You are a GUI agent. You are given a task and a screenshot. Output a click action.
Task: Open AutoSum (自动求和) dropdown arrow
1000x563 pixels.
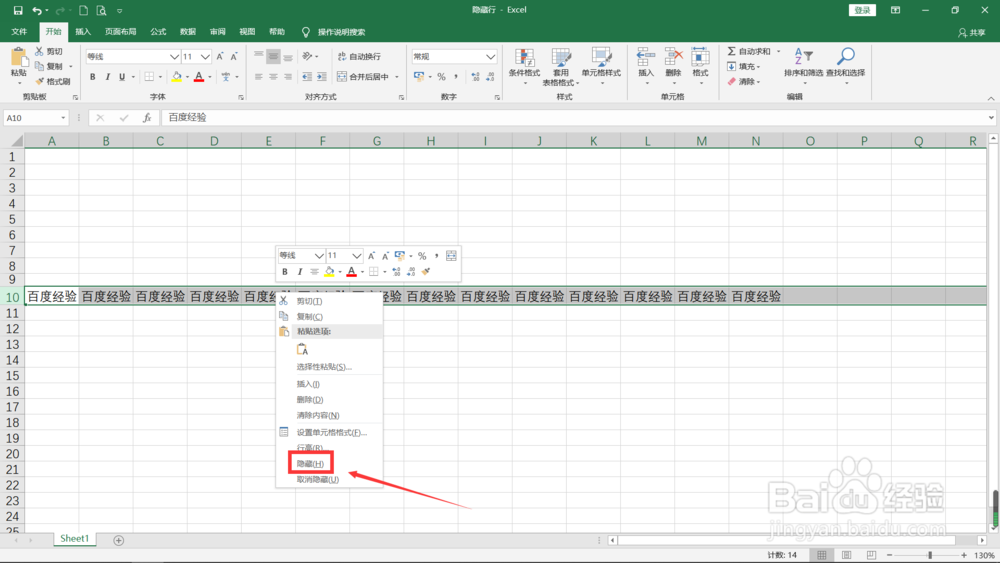[x=779, y=51]
